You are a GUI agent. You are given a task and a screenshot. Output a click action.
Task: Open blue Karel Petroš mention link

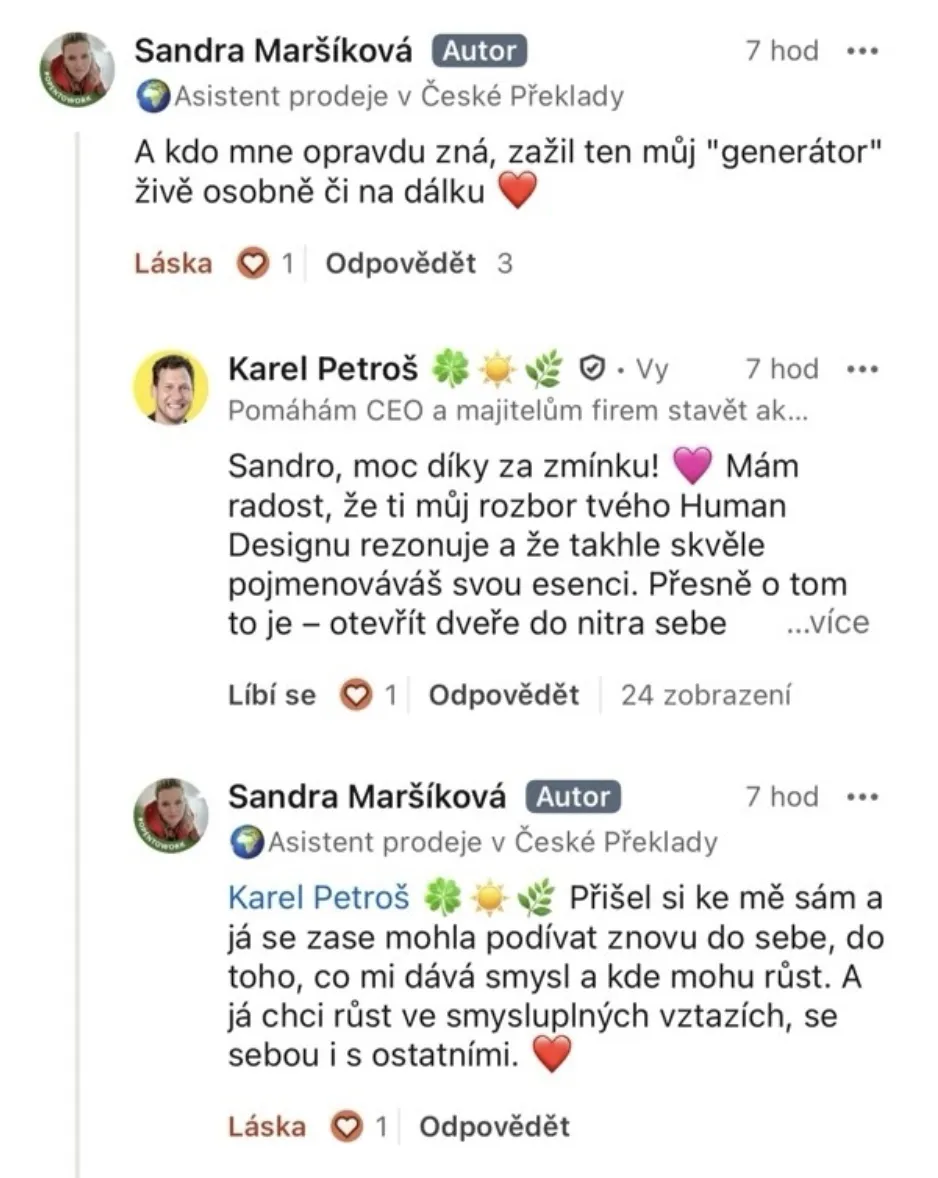[318, 898]
